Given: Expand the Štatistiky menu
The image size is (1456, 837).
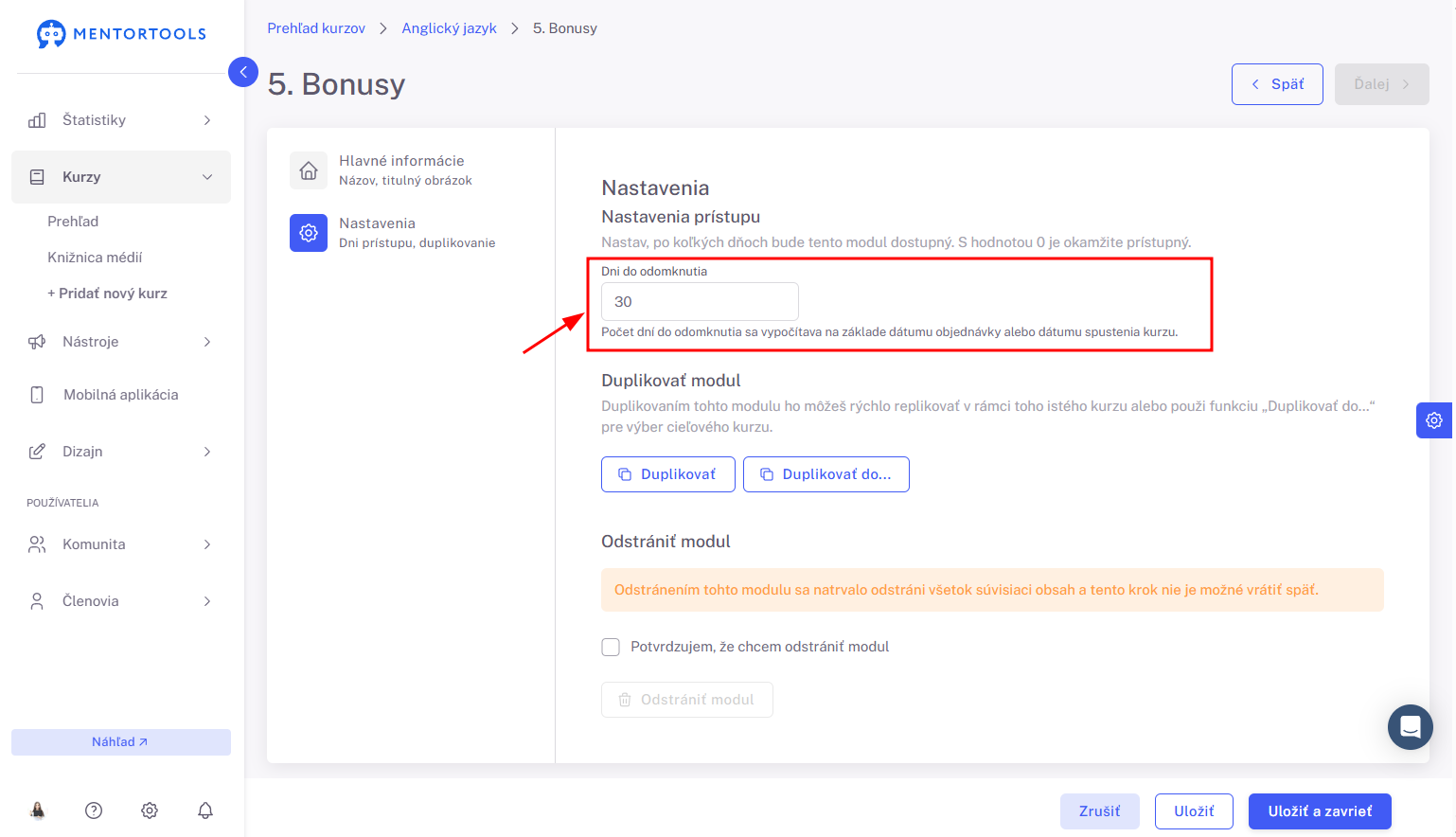Looking at the screenshot, I should coord(121,120).
